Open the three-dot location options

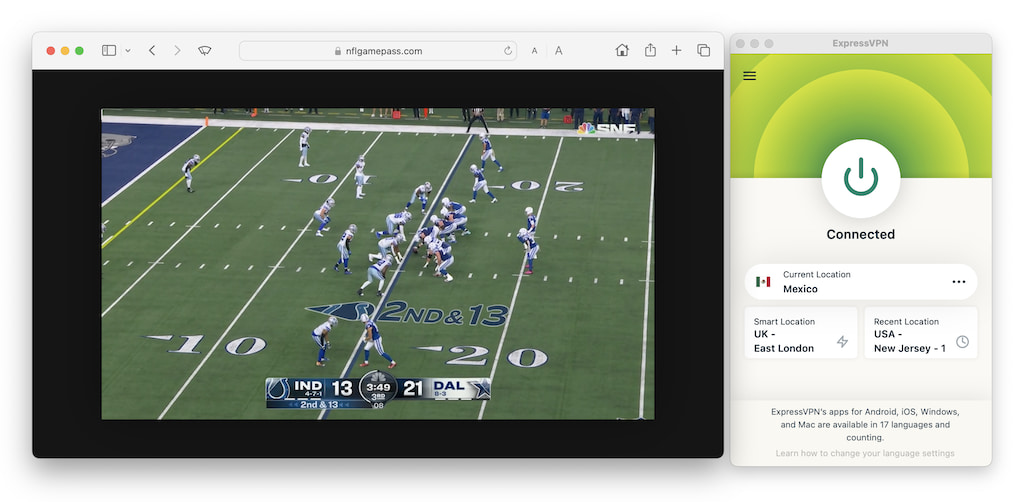tap(959, 282)
